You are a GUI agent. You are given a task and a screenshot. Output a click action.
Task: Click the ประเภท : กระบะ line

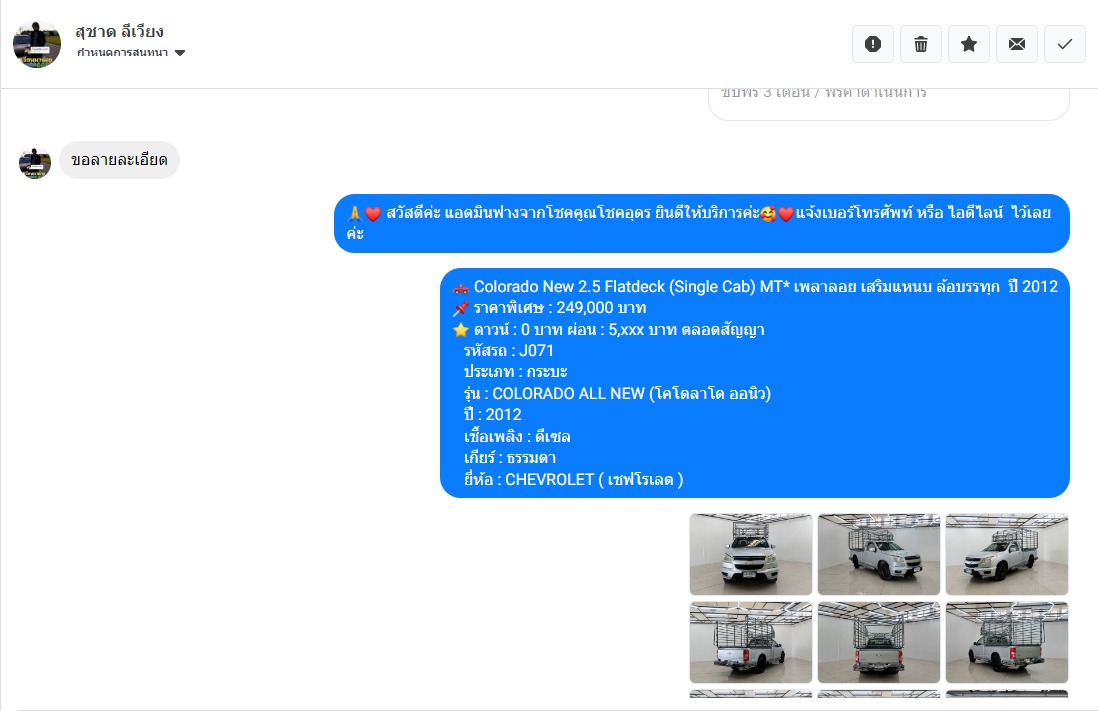(x=515, y=371)
